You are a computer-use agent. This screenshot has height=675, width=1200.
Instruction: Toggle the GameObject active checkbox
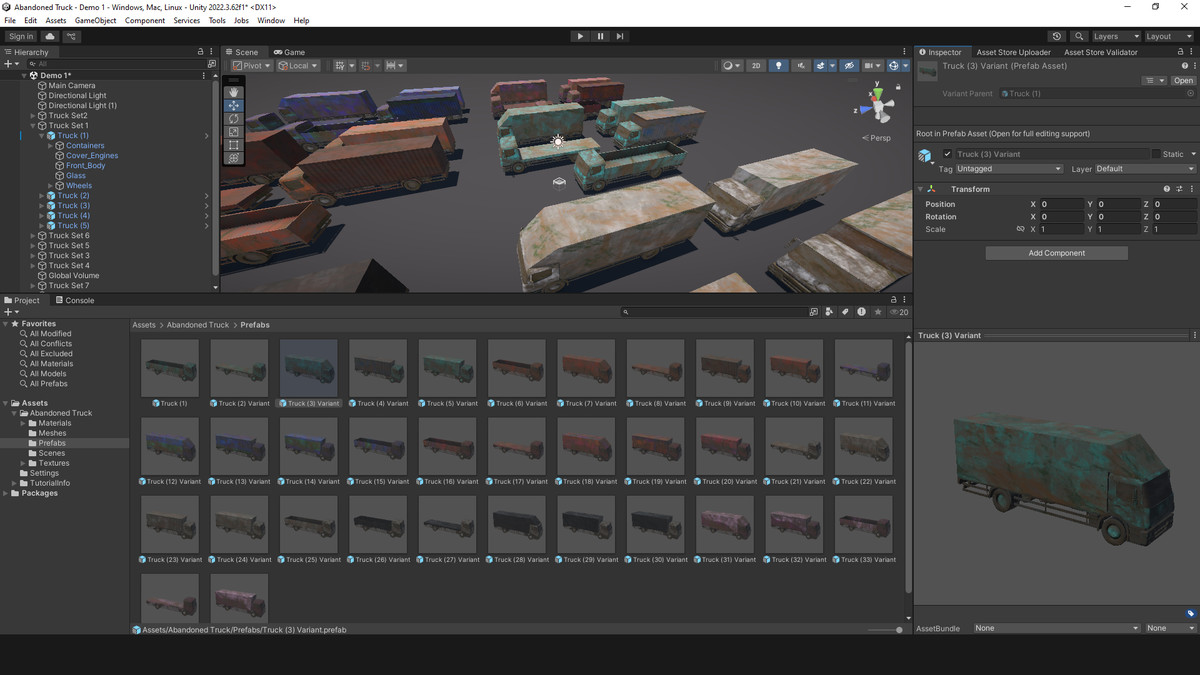[947, 154]
